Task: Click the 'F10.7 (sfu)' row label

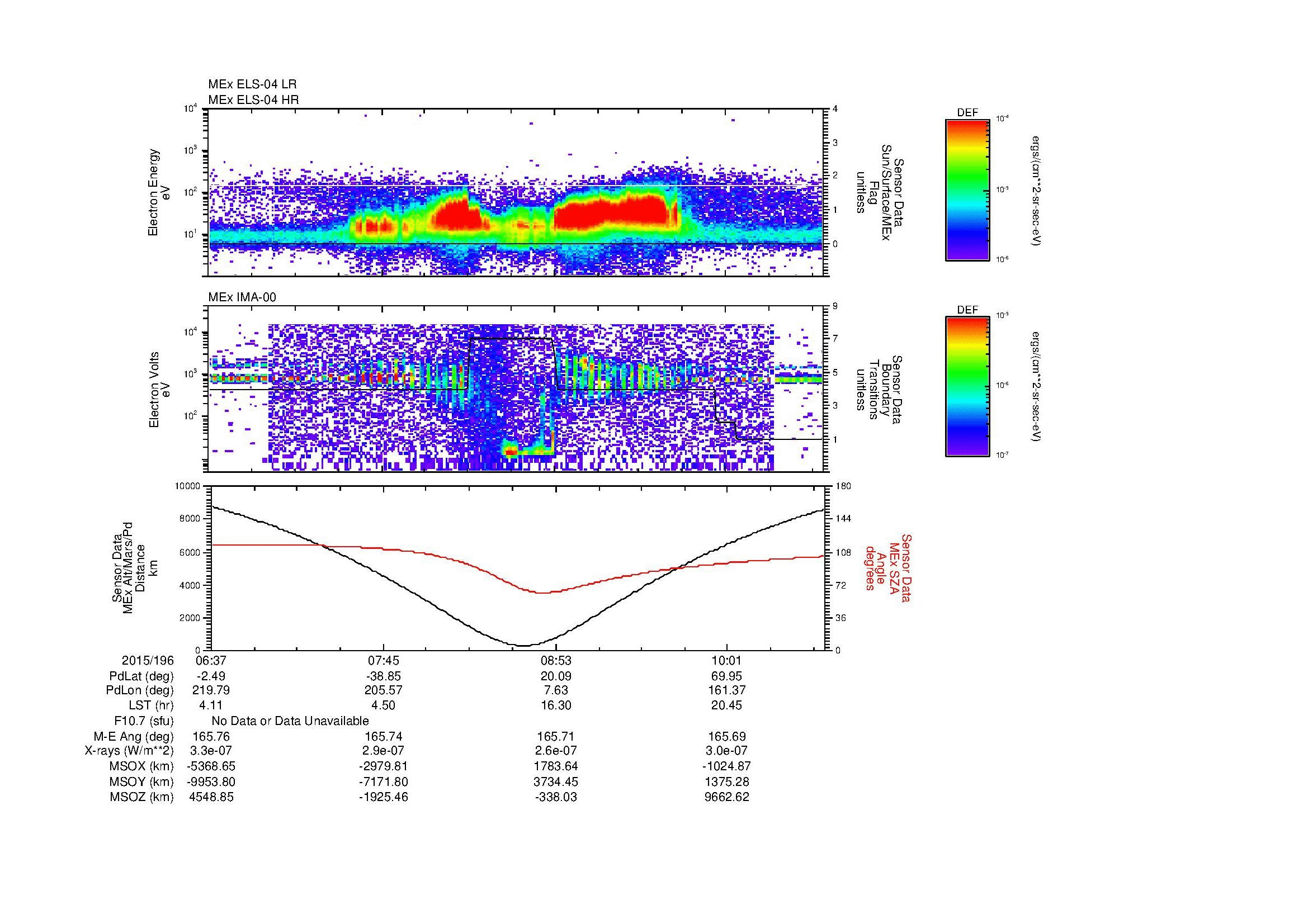Action: [x=144, y=721]
